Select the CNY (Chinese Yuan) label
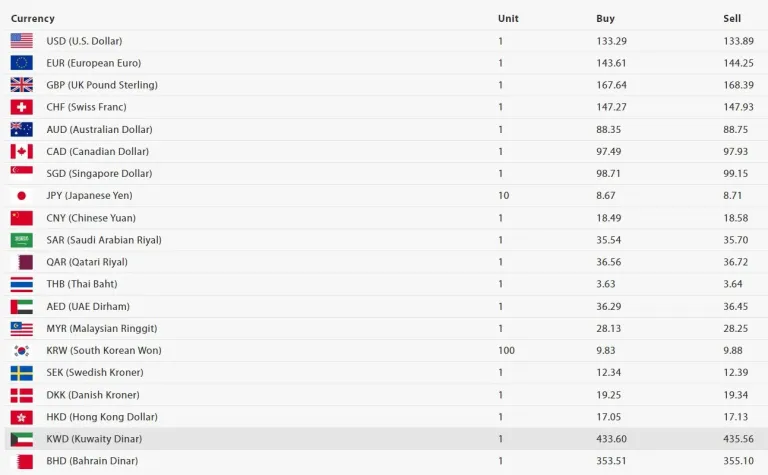This screenshot has width=768, height=475. [91, 218]
